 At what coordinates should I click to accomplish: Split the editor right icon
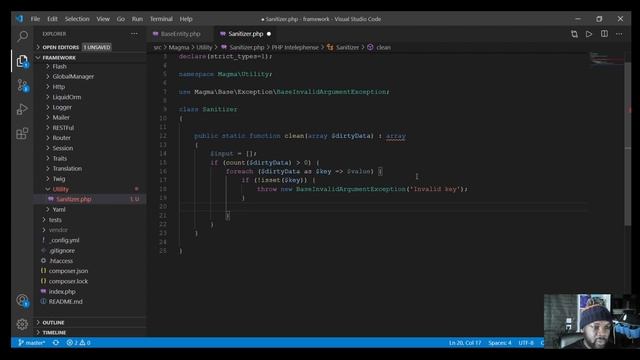coord(604,34)
